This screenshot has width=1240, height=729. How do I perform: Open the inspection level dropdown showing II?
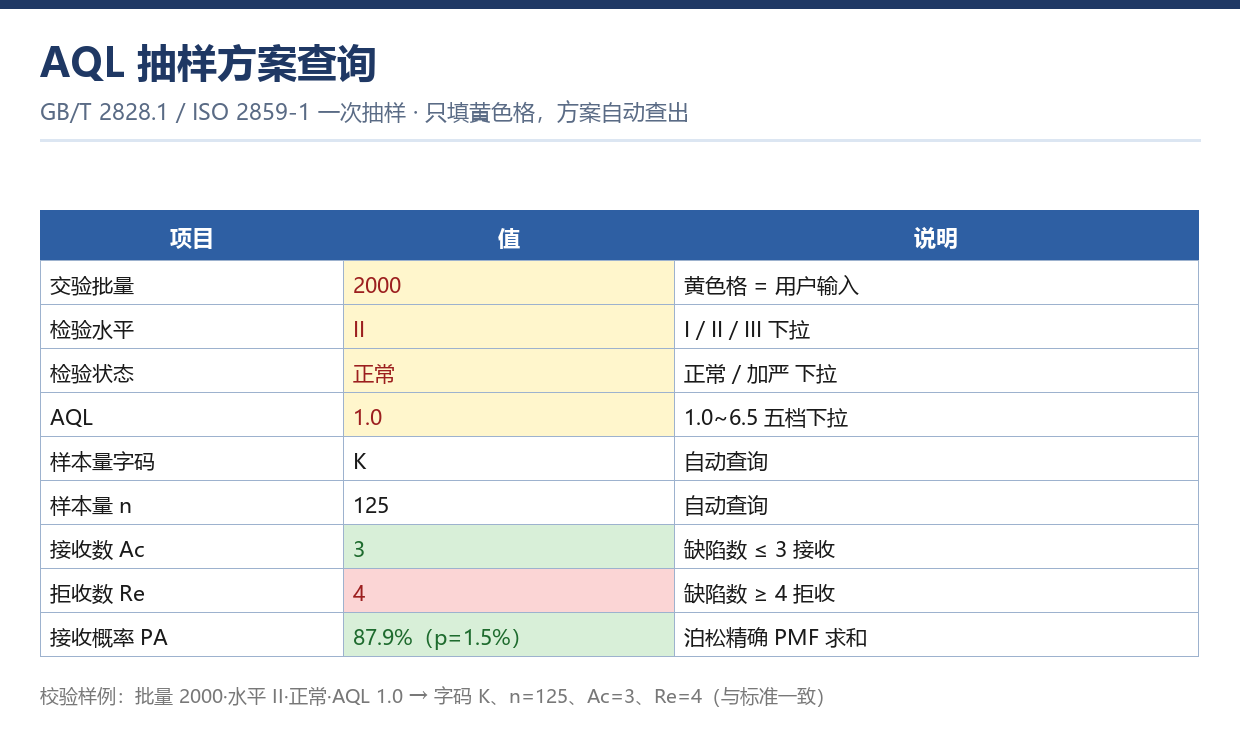coord(509,327)
